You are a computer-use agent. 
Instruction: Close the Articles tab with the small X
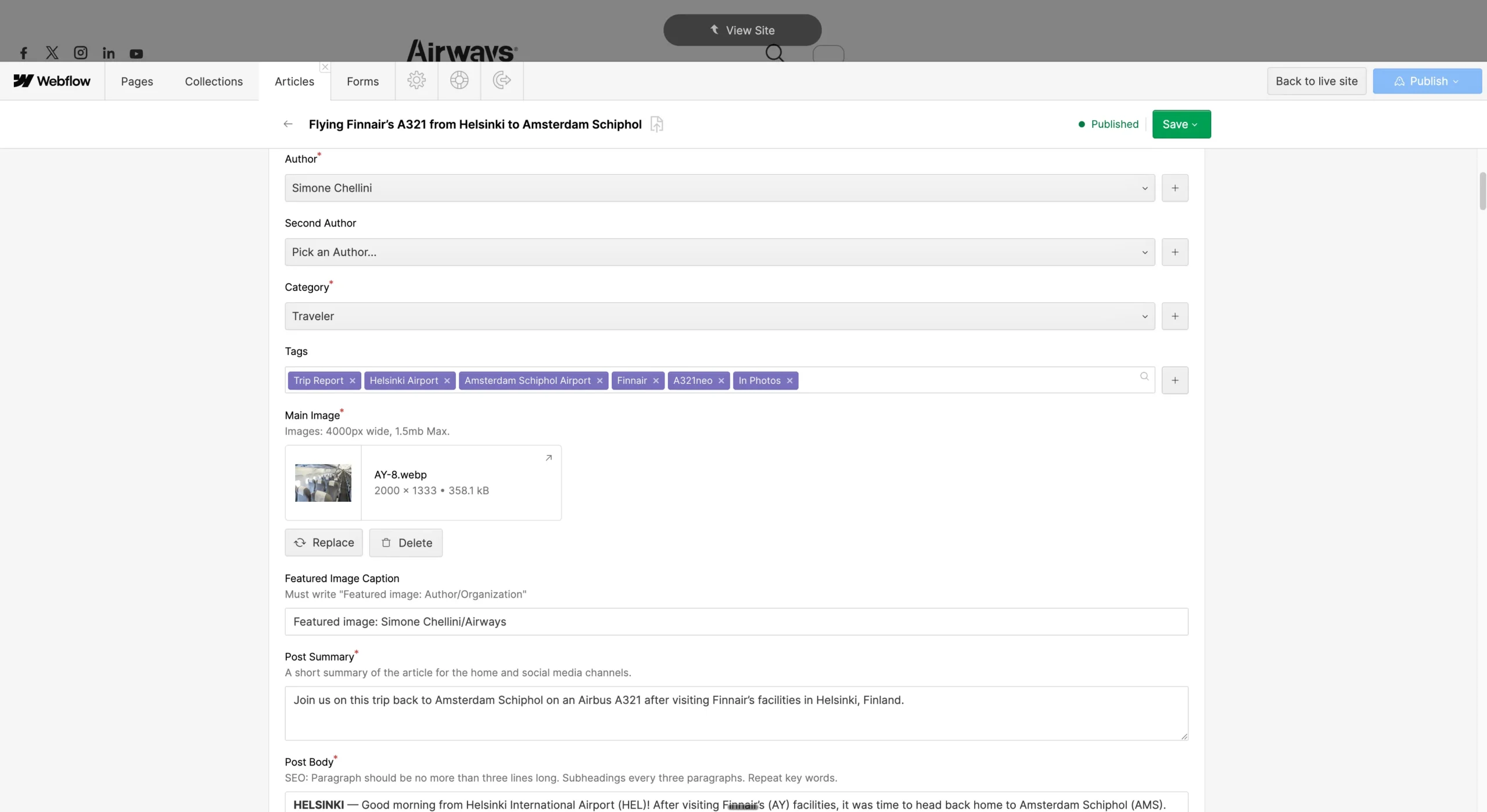pos(325,67)
